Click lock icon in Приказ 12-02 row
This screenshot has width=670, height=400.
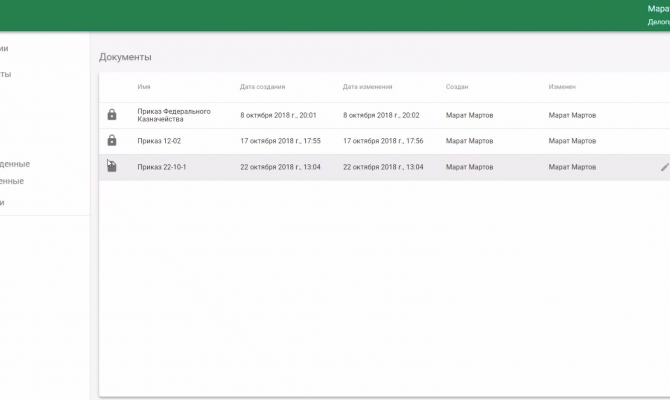(112, 140)
